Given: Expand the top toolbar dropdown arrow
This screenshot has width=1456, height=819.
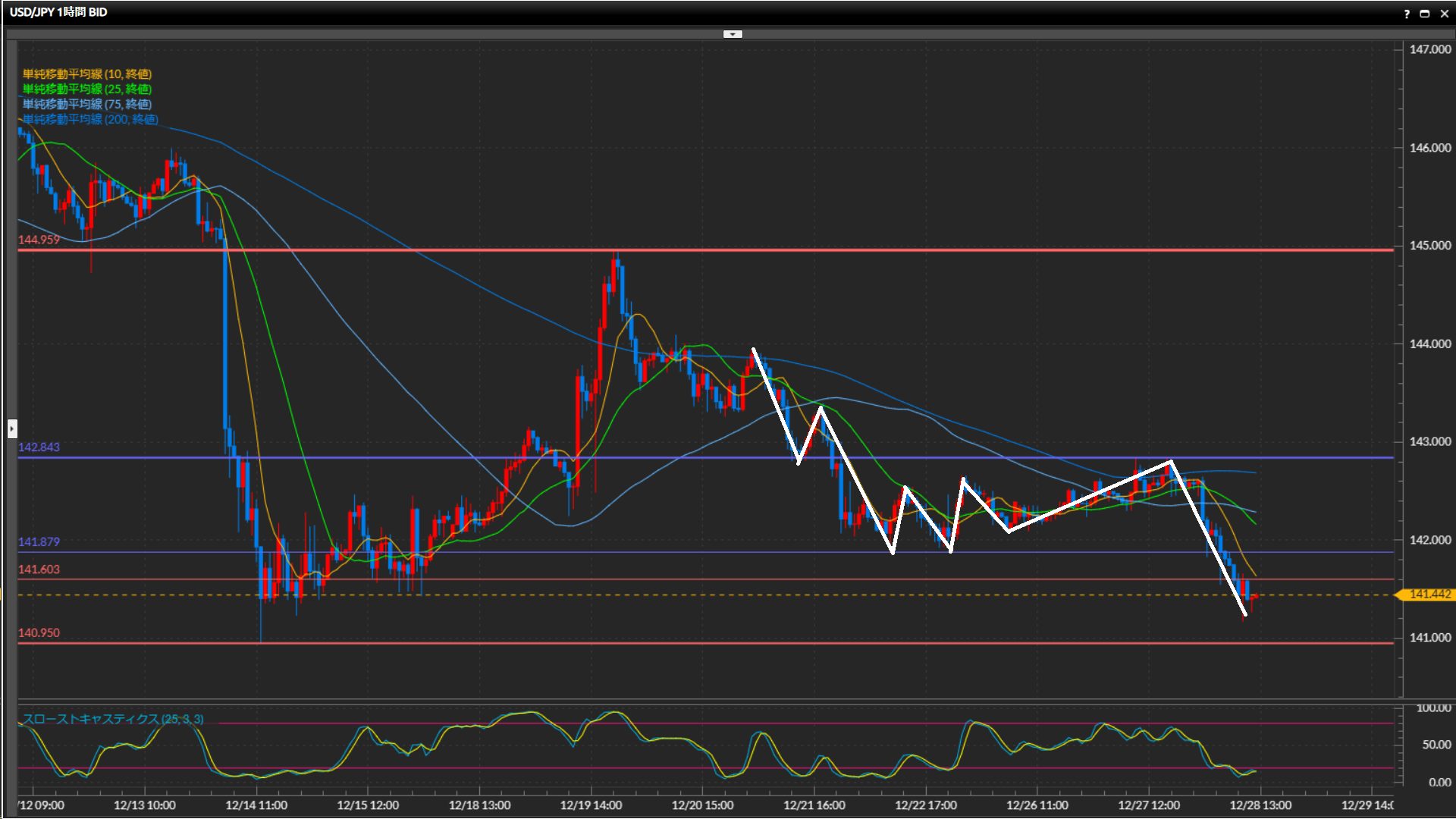Looking at the screenshot, I should [733, 34].
